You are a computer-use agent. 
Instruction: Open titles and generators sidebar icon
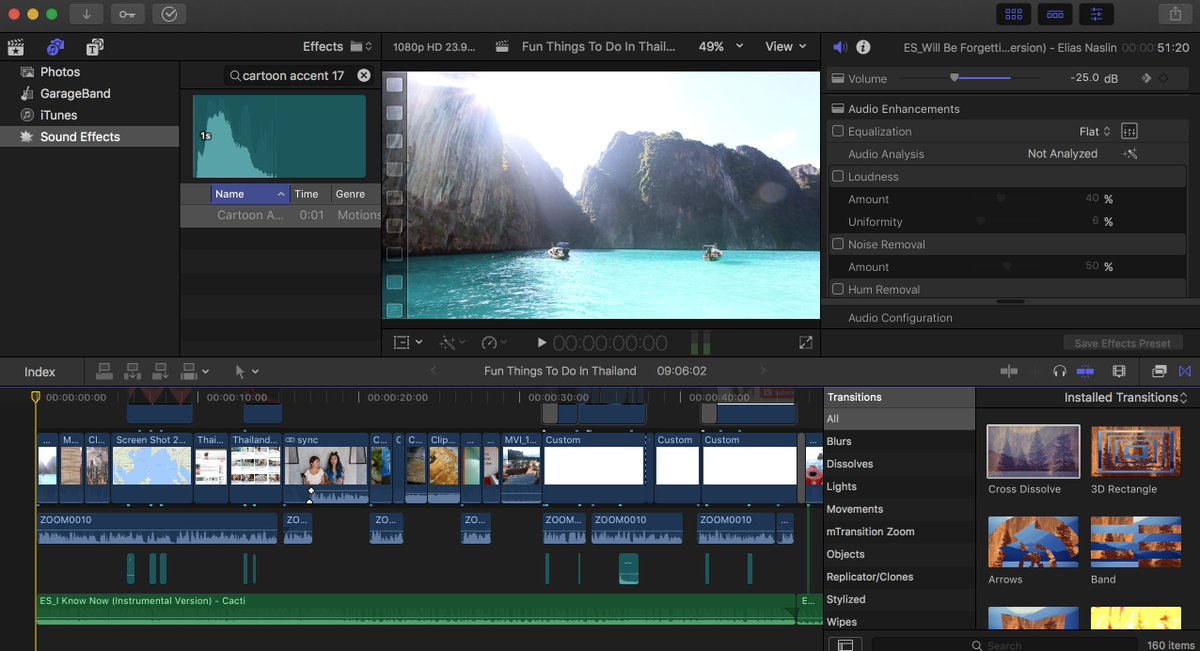tap(94, 47)
